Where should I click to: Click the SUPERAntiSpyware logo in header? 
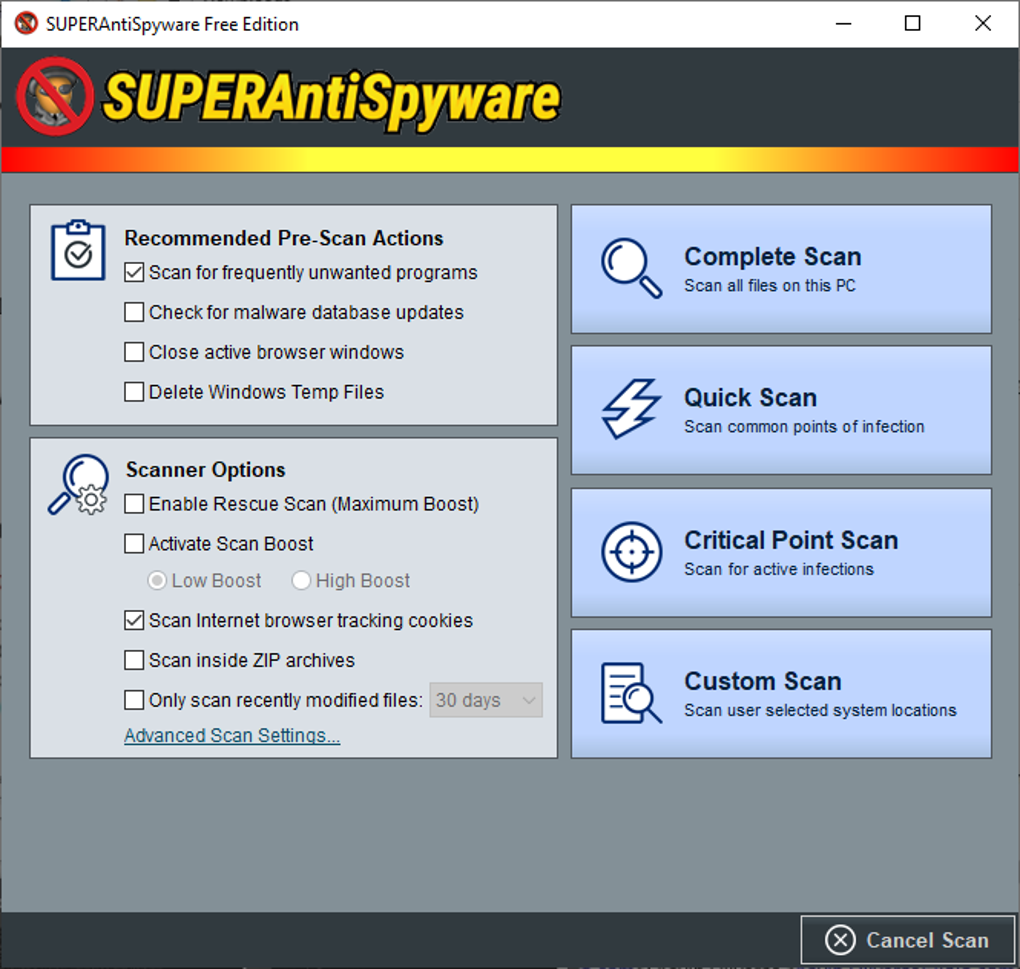[x=288, y=98]
